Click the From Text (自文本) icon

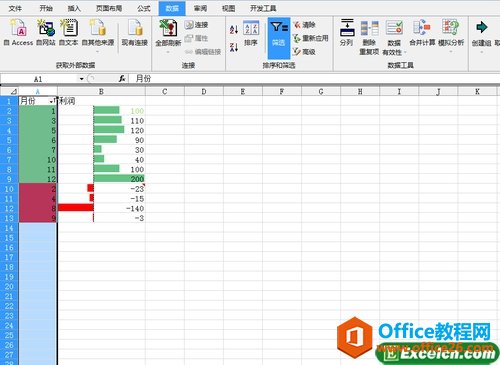[x=68, y=32]
